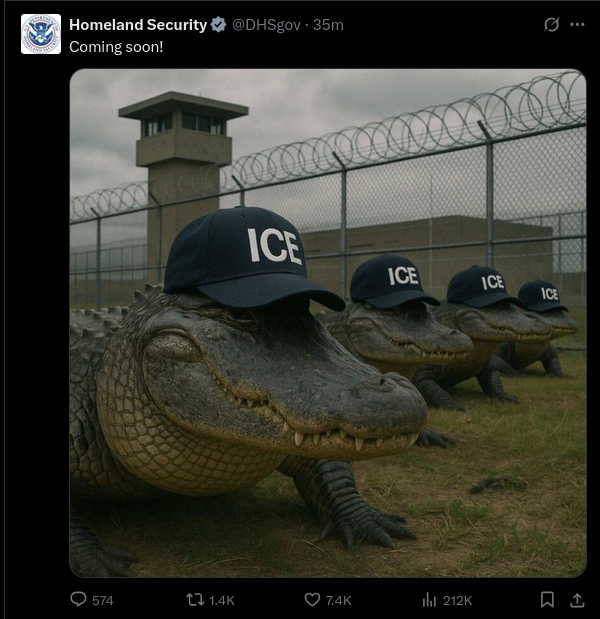Open the Grok explain-post icon
600x619 pixels.
click(551, 24)
